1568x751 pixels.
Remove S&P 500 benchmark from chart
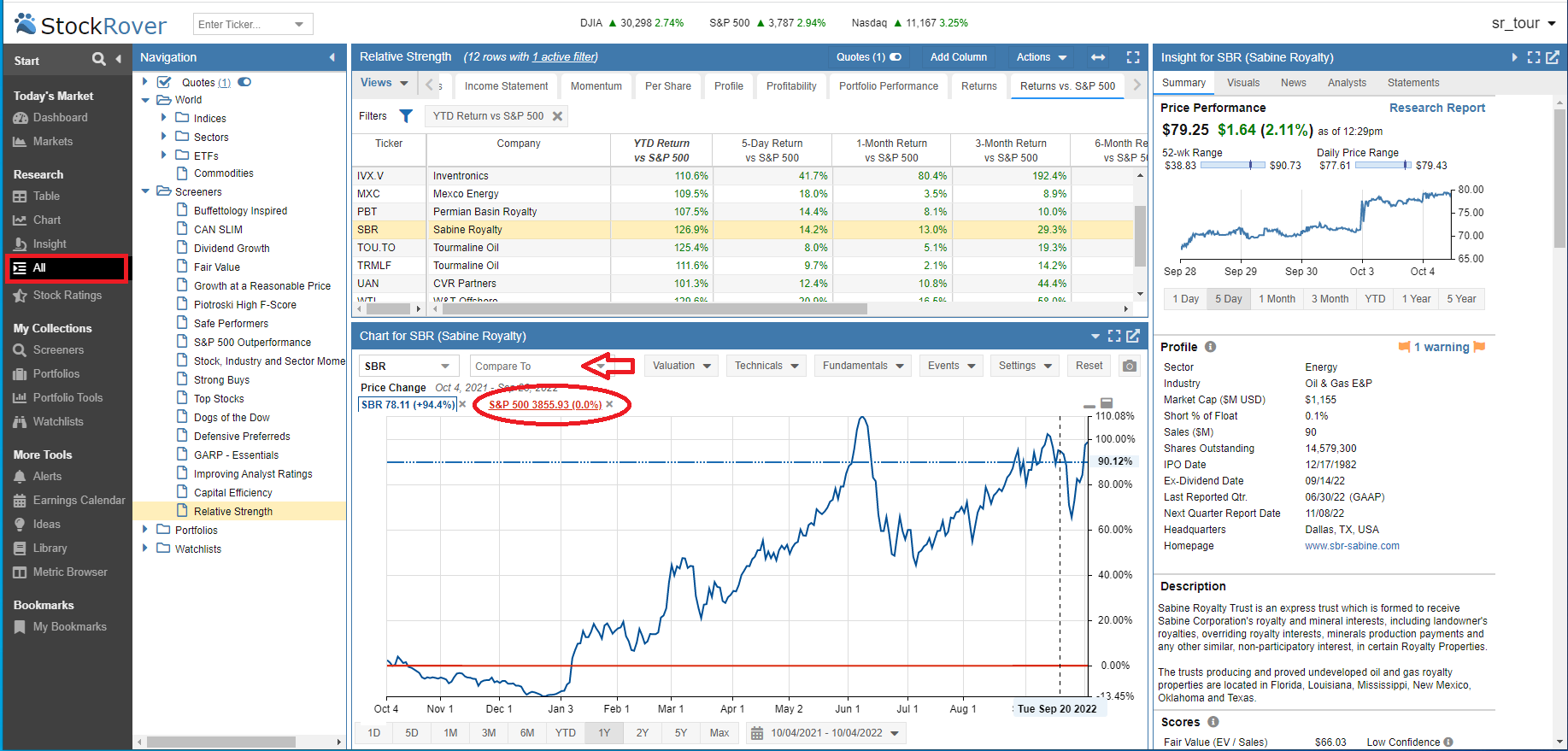609,404
